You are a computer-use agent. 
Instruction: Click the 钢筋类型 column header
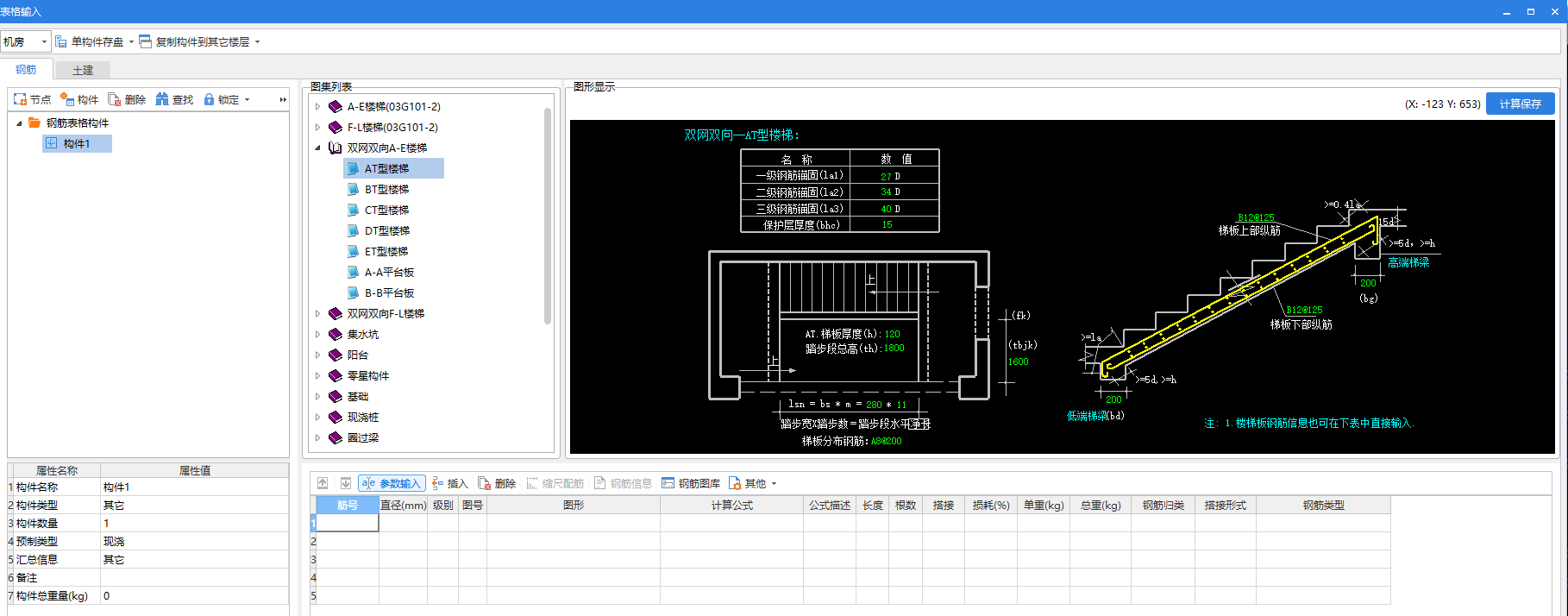(x=1323, y=506)
